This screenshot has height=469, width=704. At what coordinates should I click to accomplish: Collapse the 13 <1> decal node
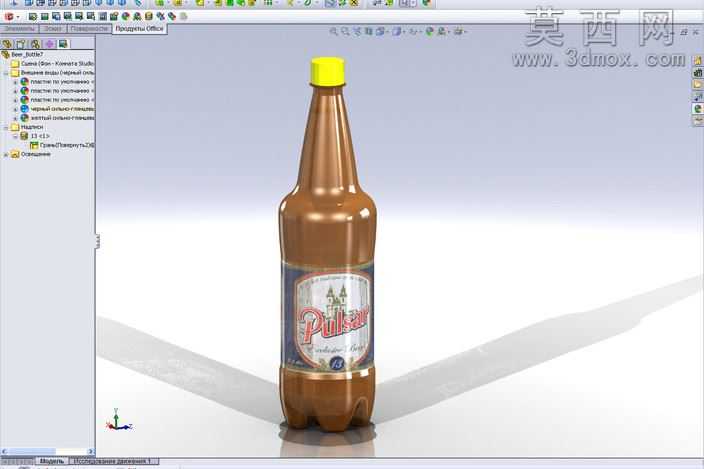(x=15, y=136)
